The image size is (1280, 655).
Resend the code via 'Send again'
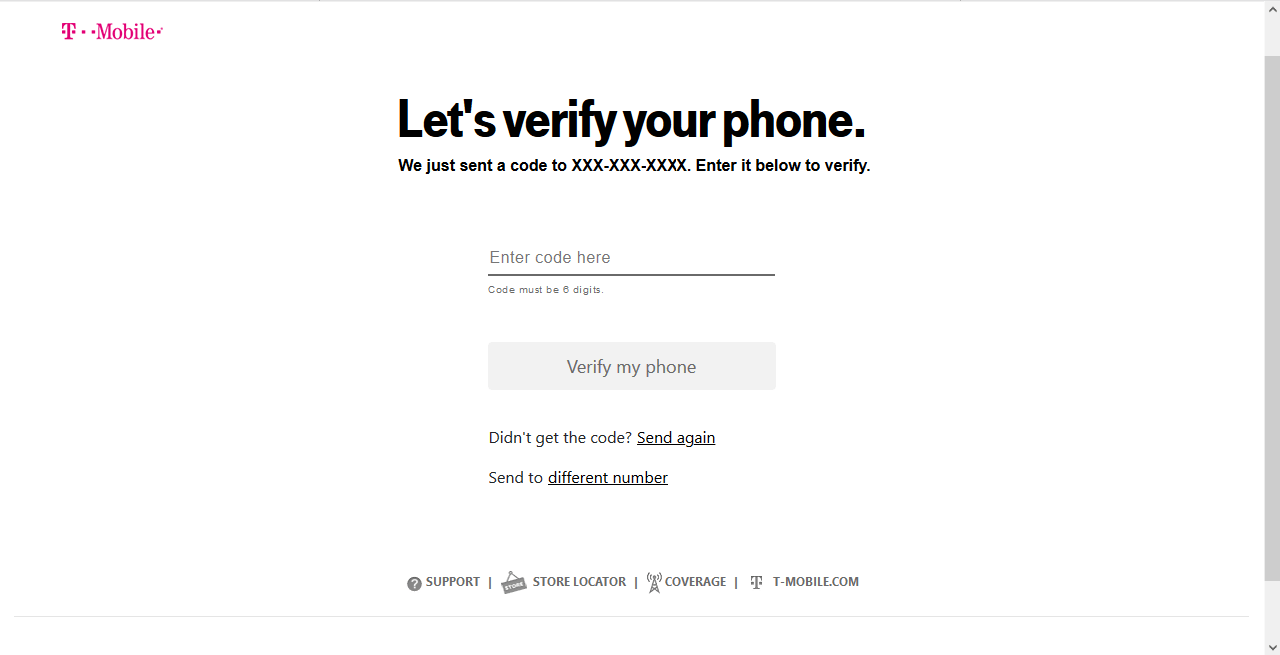point(676,438)
